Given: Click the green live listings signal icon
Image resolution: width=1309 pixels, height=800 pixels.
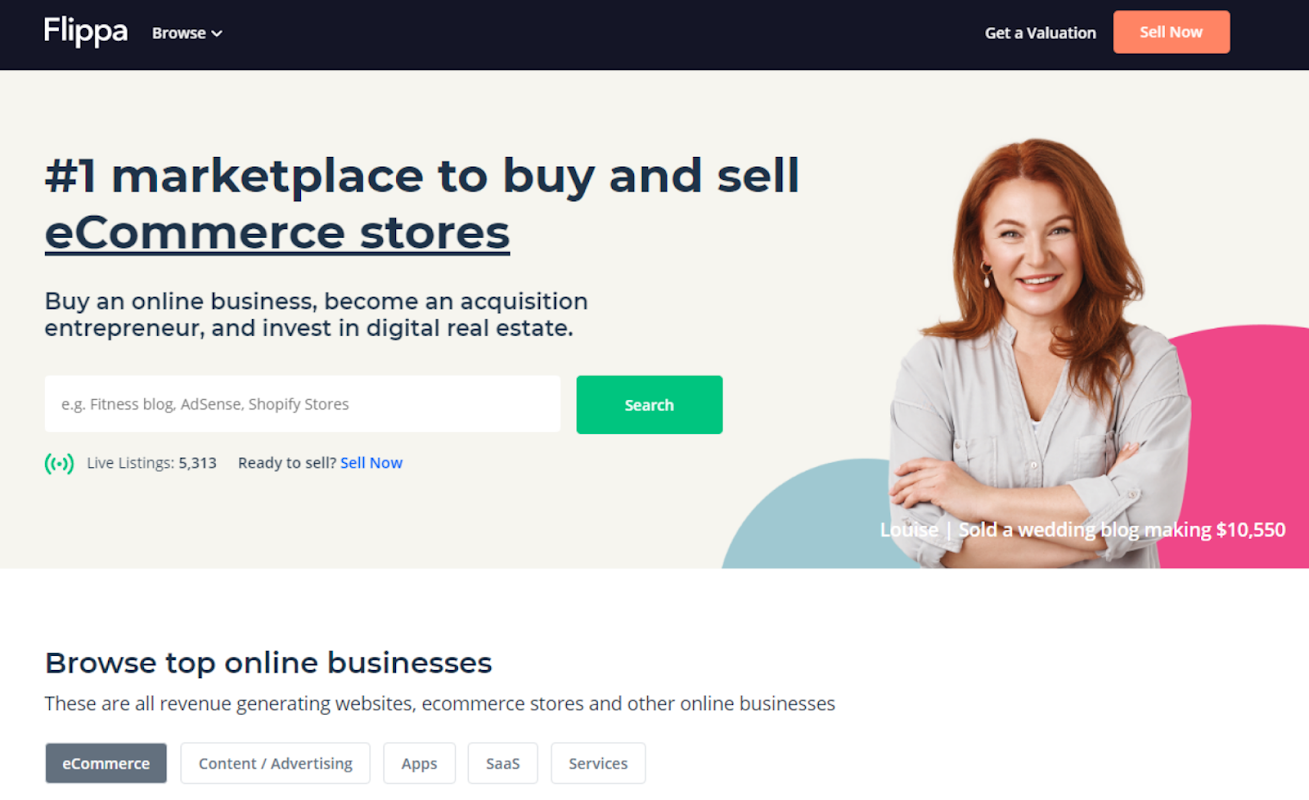Looking at the screenshot, I should (x=59, y=463).
